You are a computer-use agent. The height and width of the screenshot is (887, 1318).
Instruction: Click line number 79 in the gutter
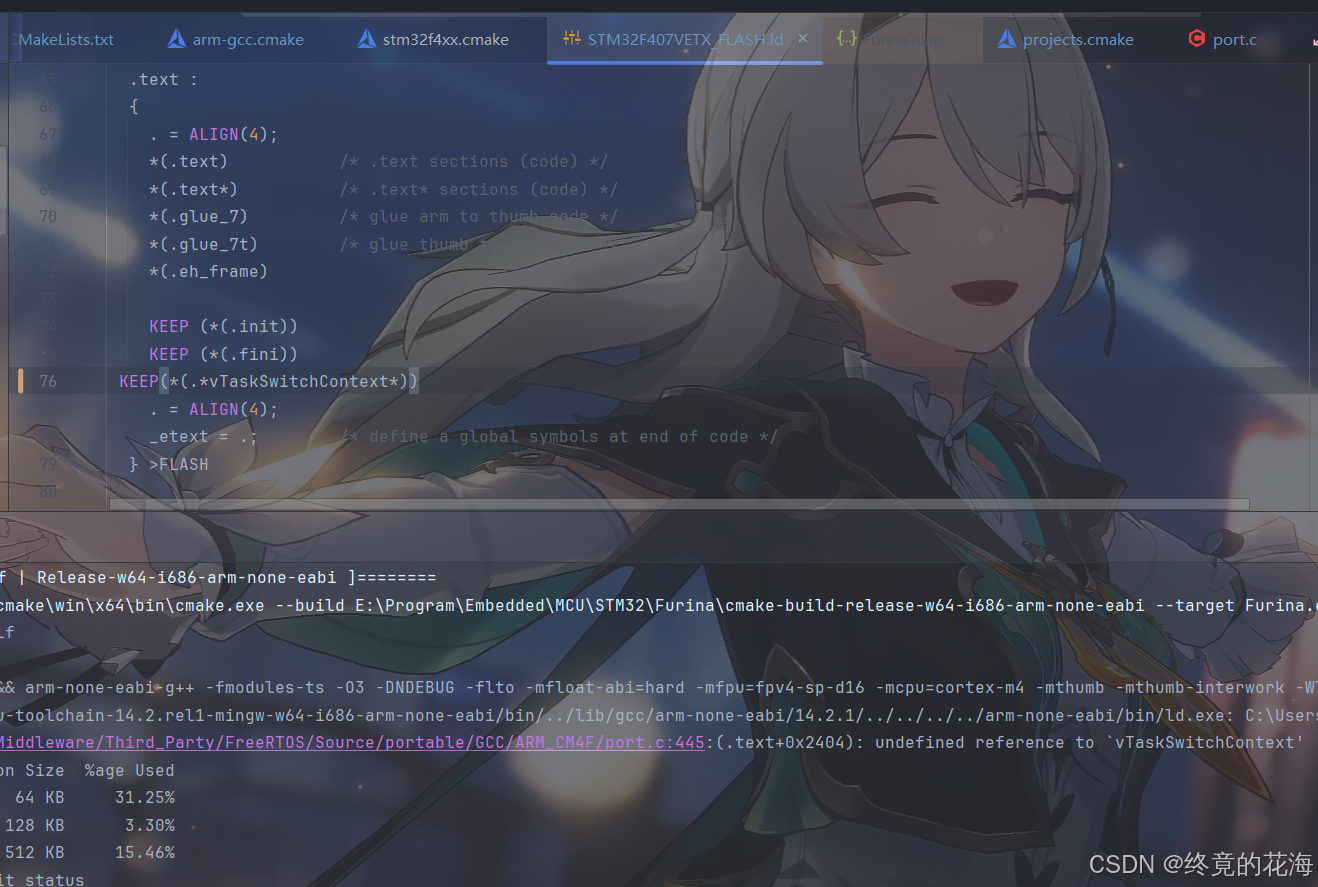[48, 464]
